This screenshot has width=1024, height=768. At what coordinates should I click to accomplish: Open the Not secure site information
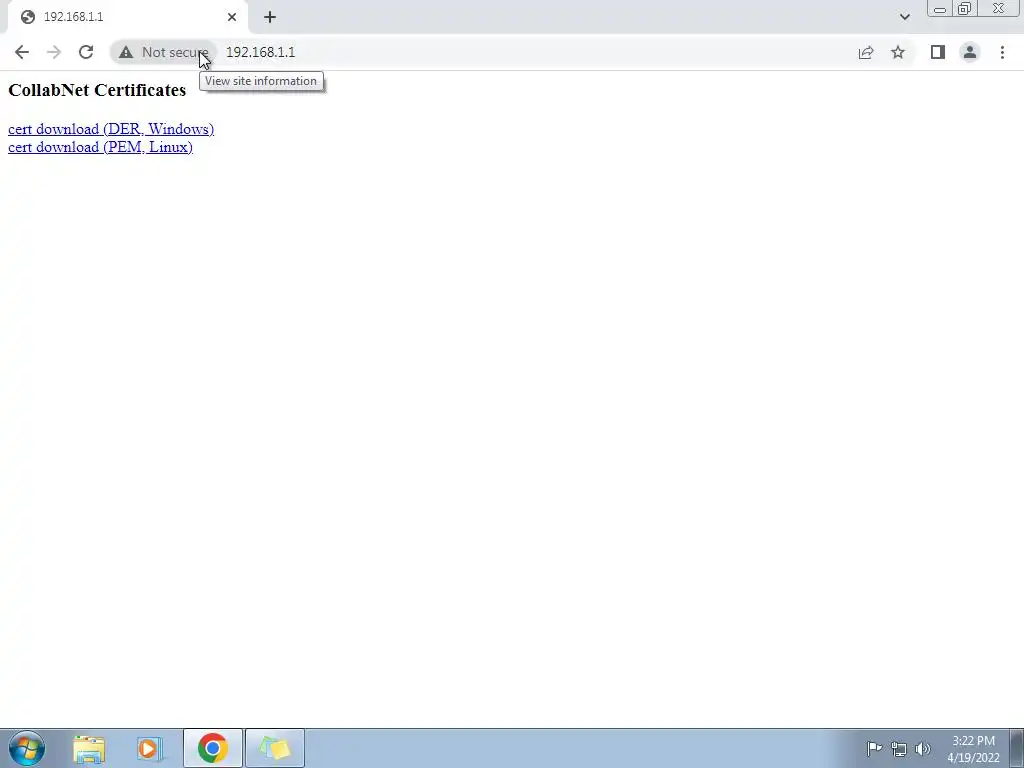163,52
